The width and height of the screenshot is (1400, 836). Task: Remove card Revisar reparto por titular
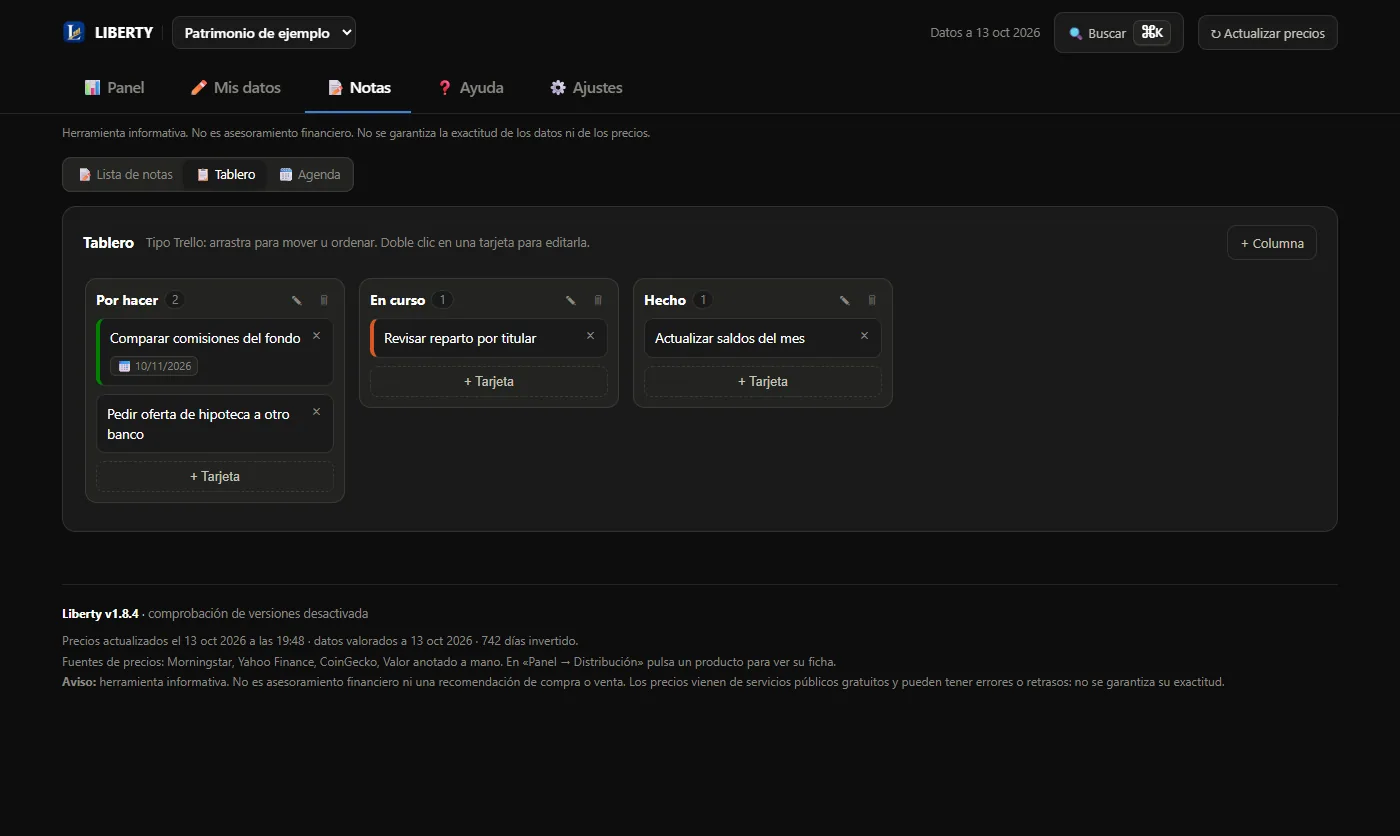[x=590, y=336]
